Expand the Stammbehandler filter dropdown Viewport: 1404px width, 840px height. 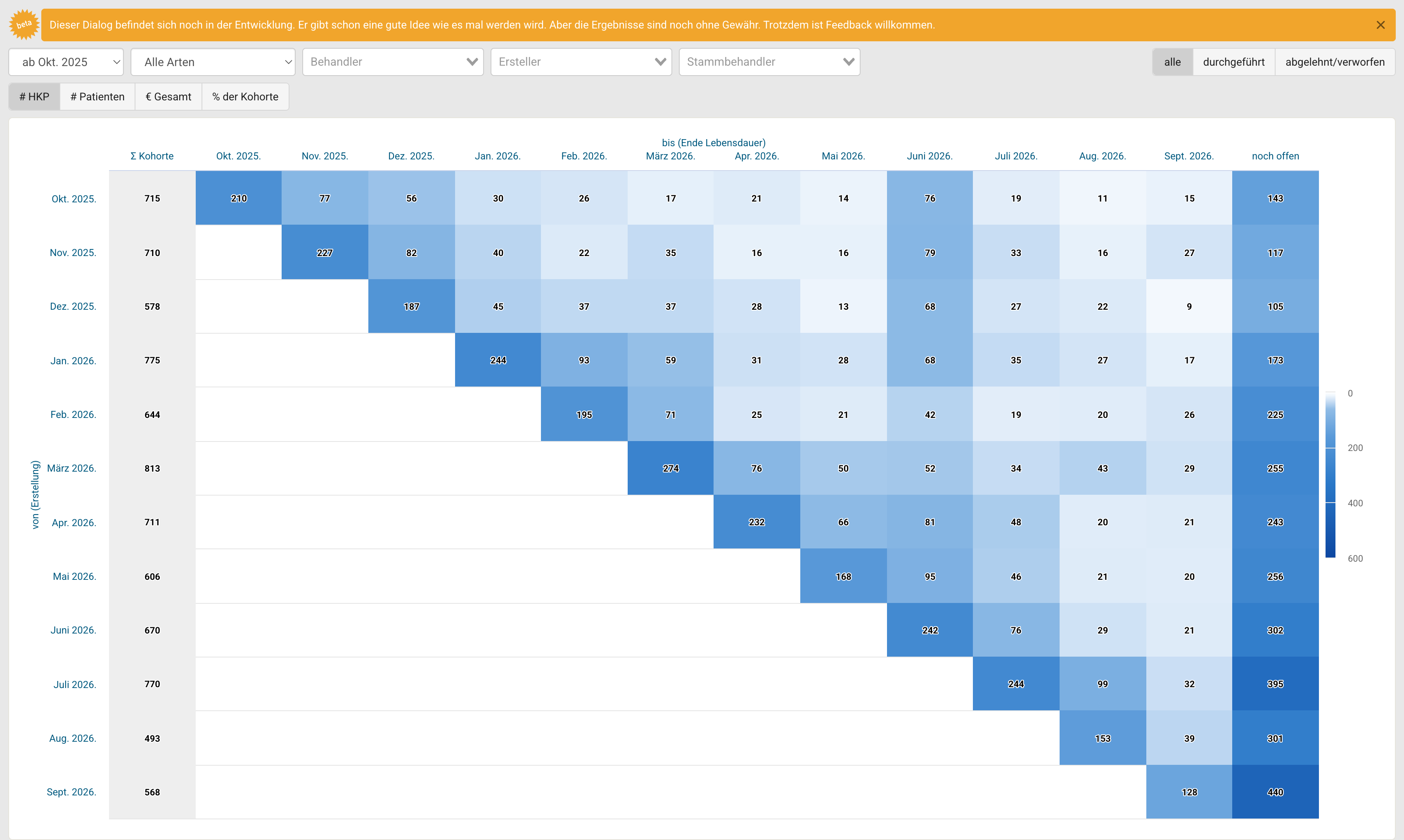point(770,62)
